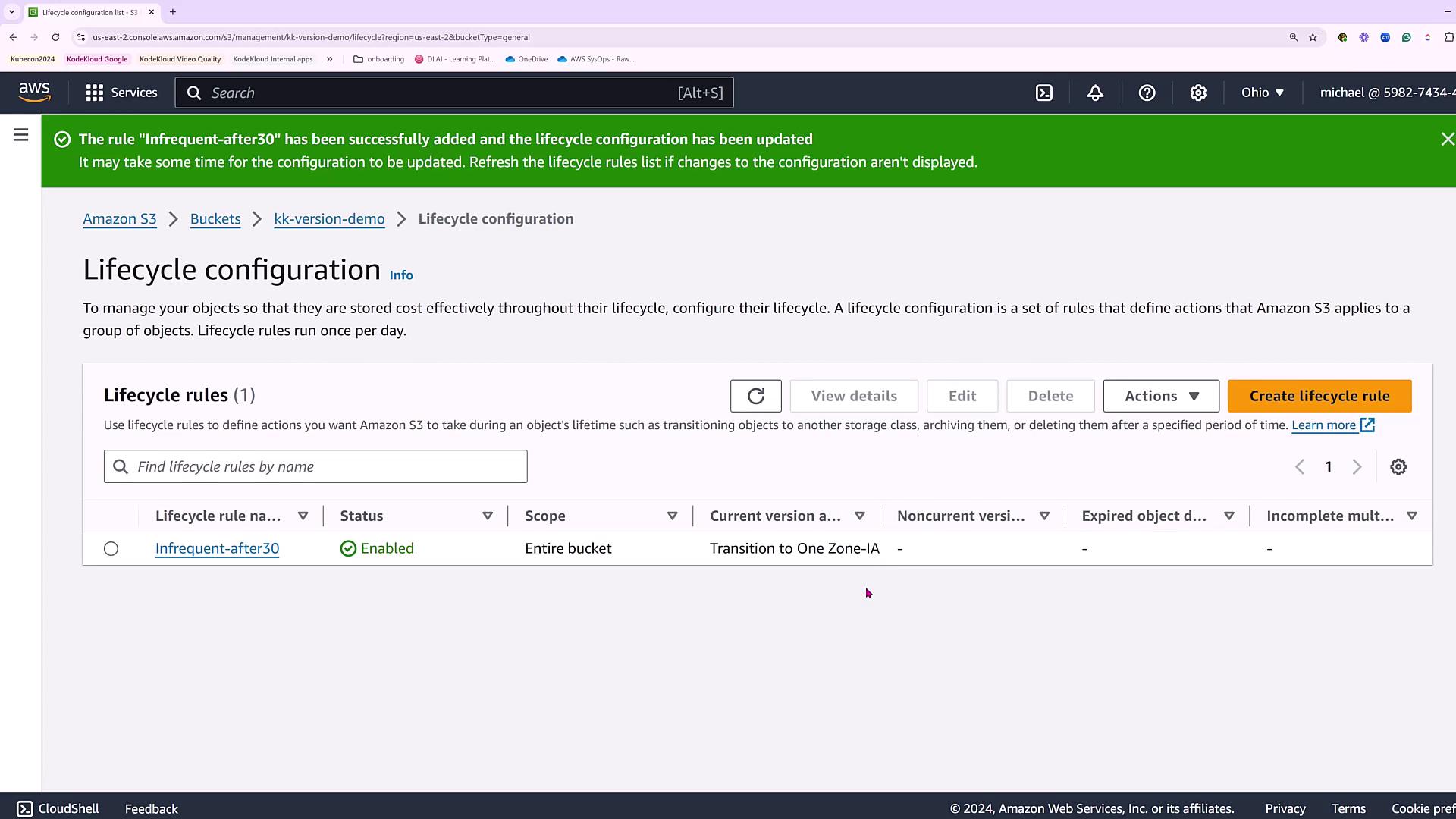This screenshot has width=1456, height=819.
Task: Select the Infrequent-after30 rule radio button
Action: coord(111,548)
